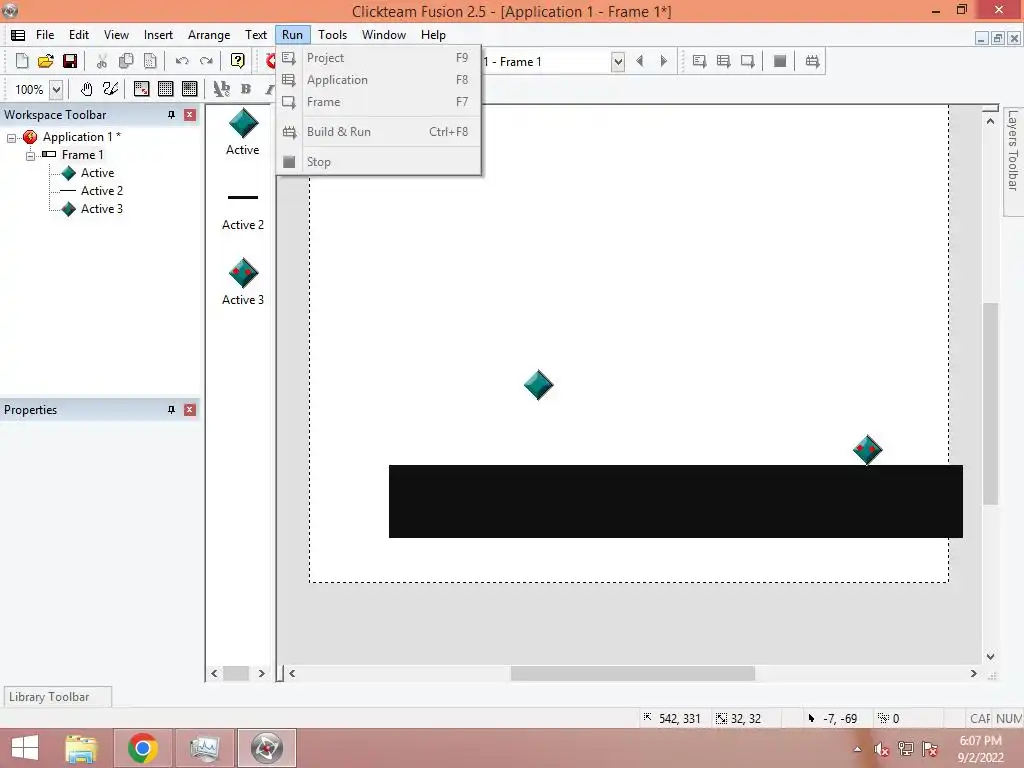Viewport: 1024px width, 768px height.
Task: Select Active 2 line in object list
Action: click(x=242, y=212)
